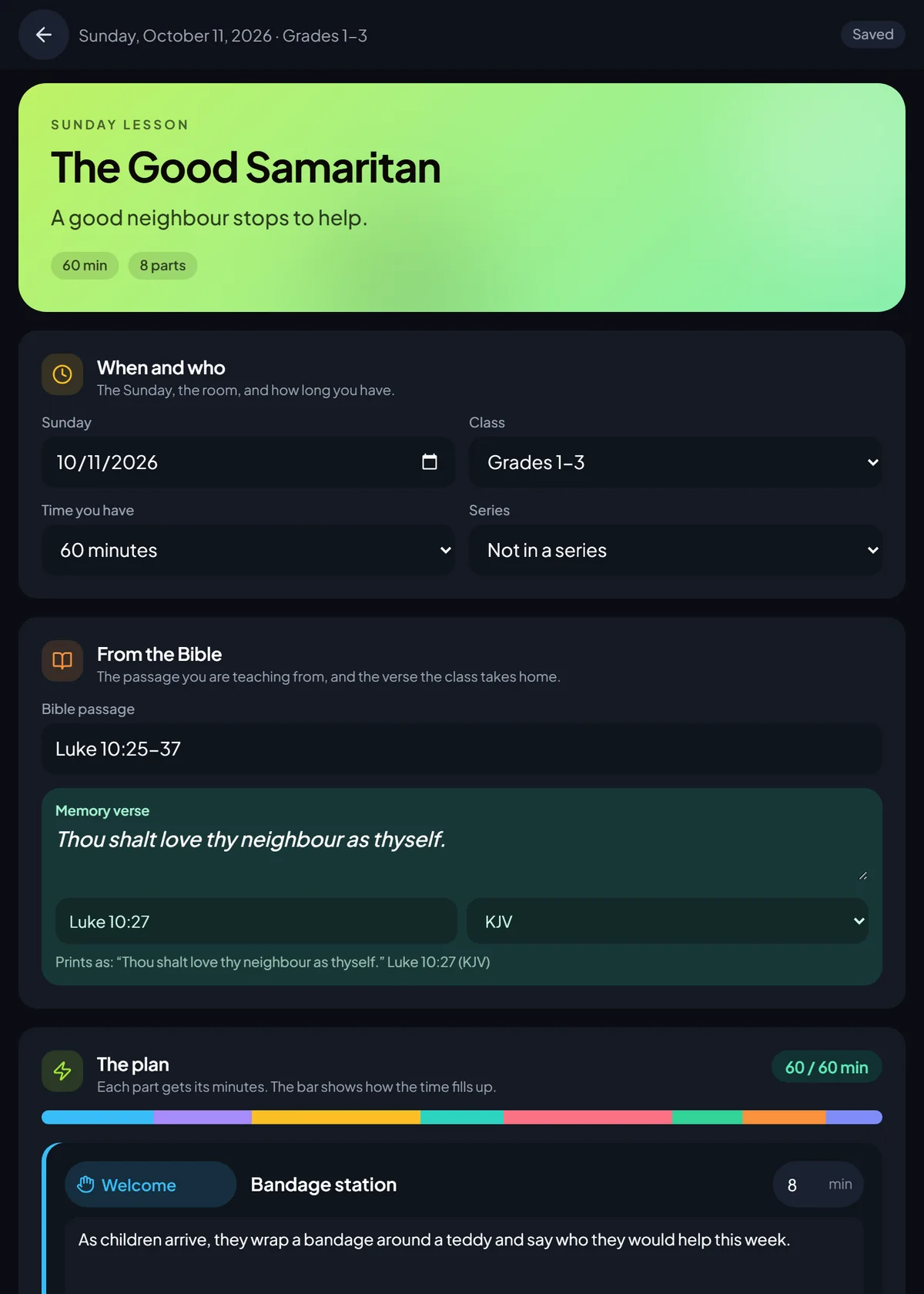Screen dimensions: 924x1294
Task: Click the Bandage station title
Action: coord(323,1185)
